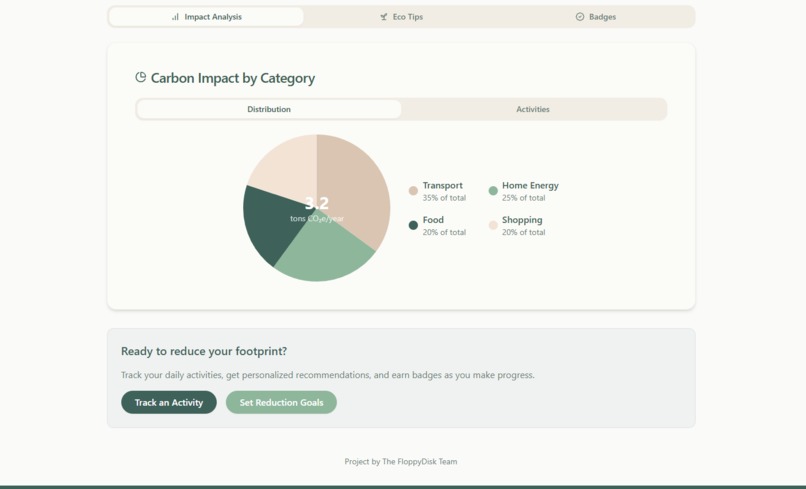Viewport: 806px width, 489px height.
Task: Click 'Project by The FloppyDisk Team' footer text
Action: 401,462
